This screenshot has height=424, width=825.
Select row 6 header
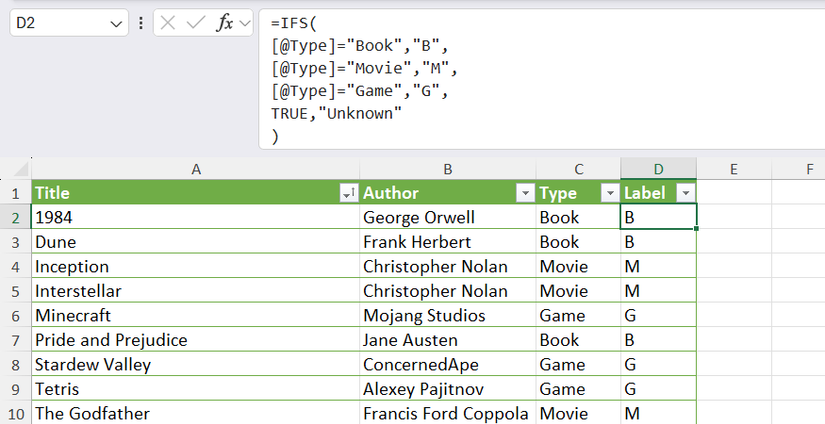pyautogui.click(x=15, y=316)
